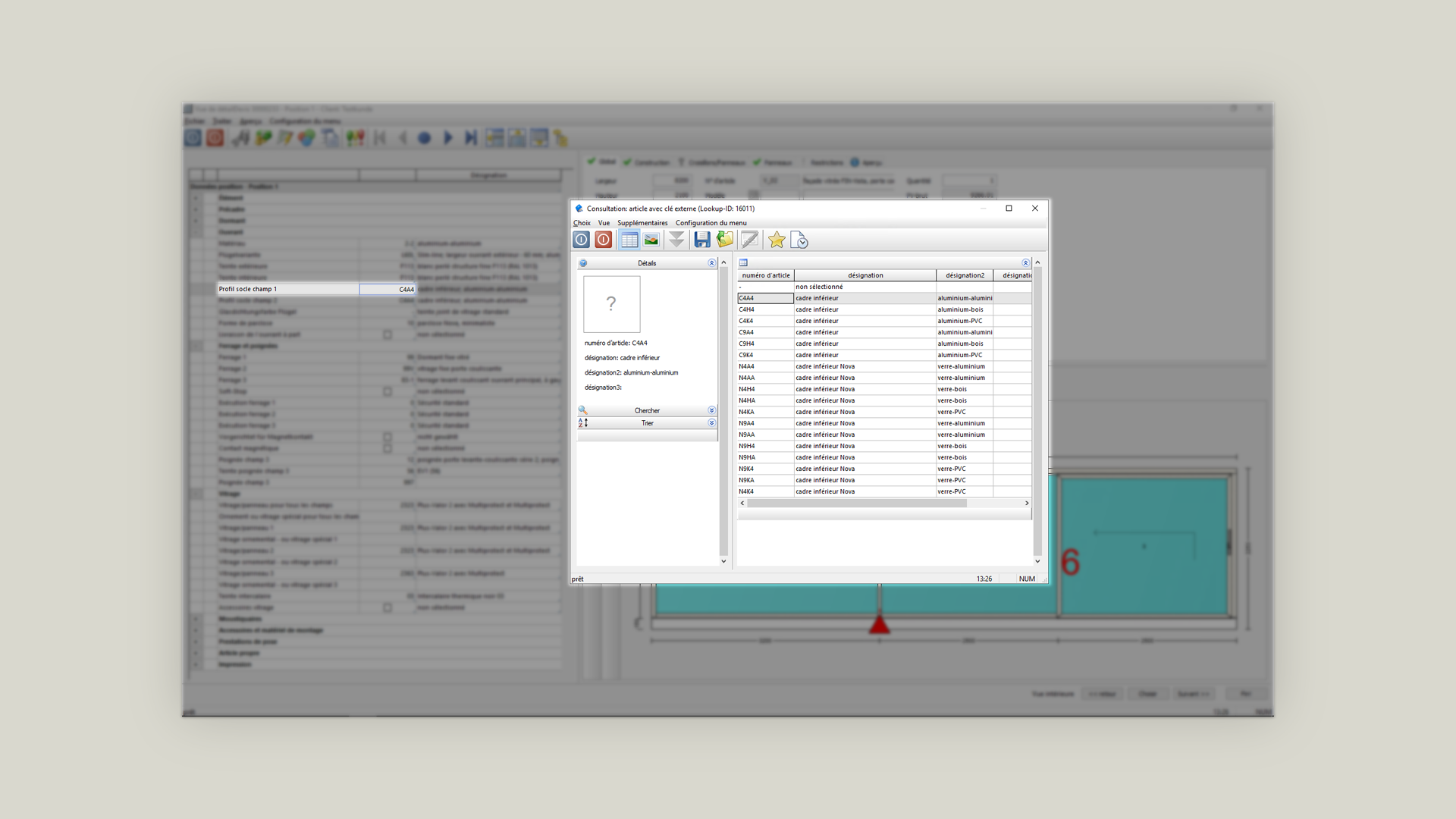Click horizontal scrollbar right arrow under table

click(1027, 503)
